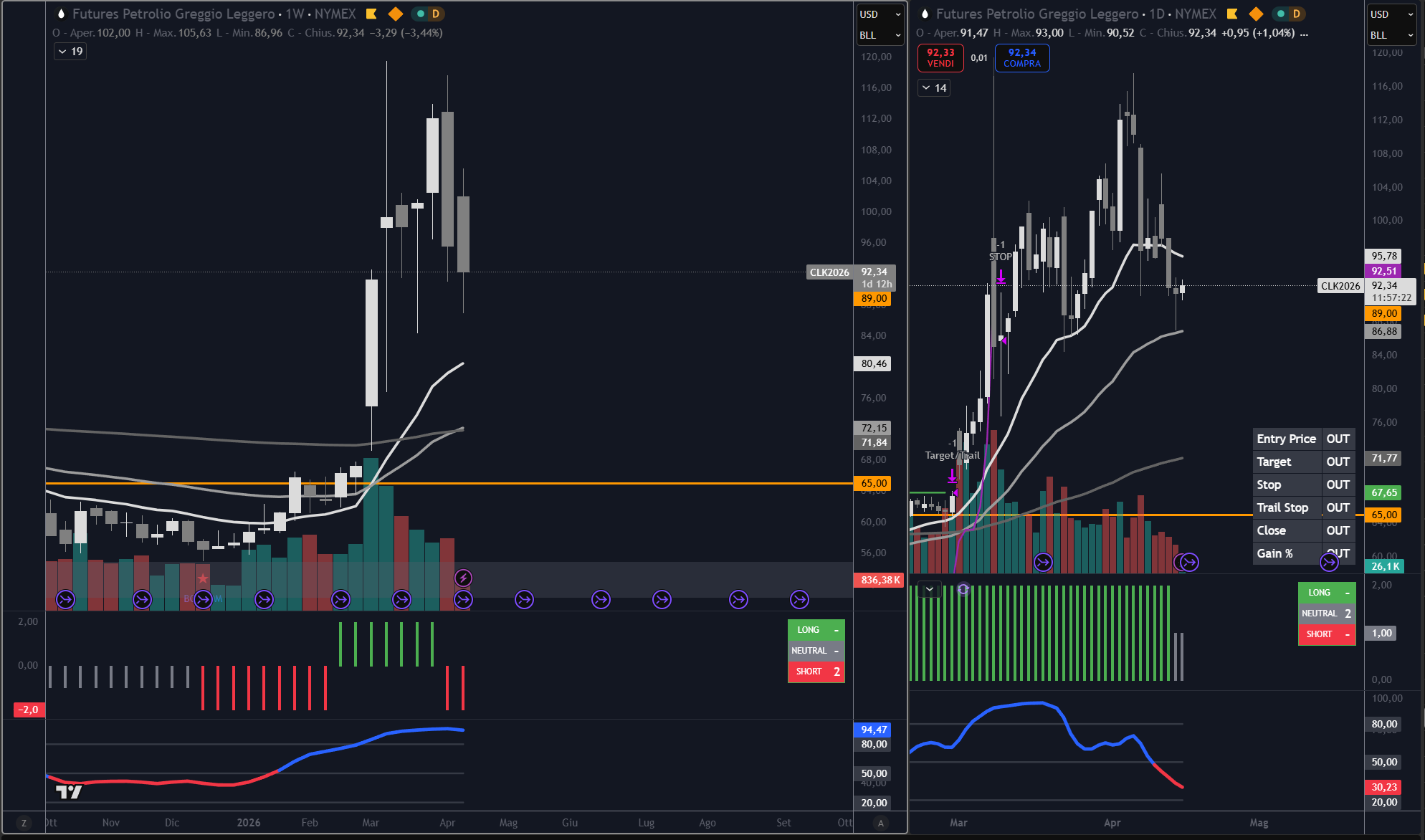Click the oil drop symbol icon on daily chart
This screenshot has width=1425, height=840.
click(x=925, y=14)
